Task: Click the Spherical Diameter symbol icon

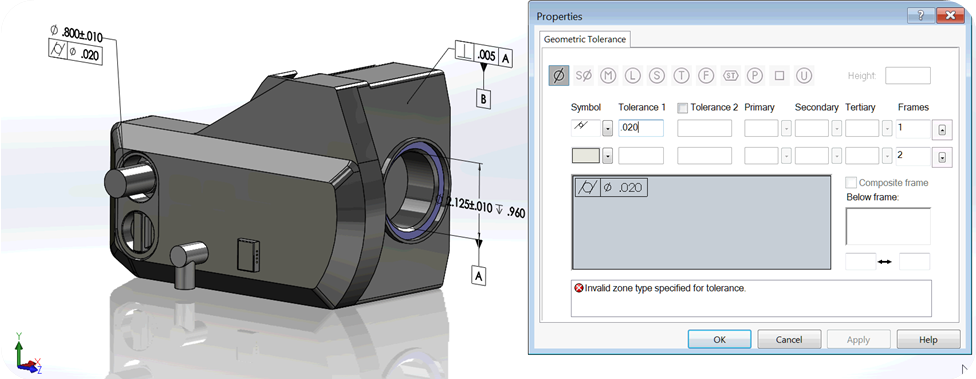Action: 583,76
